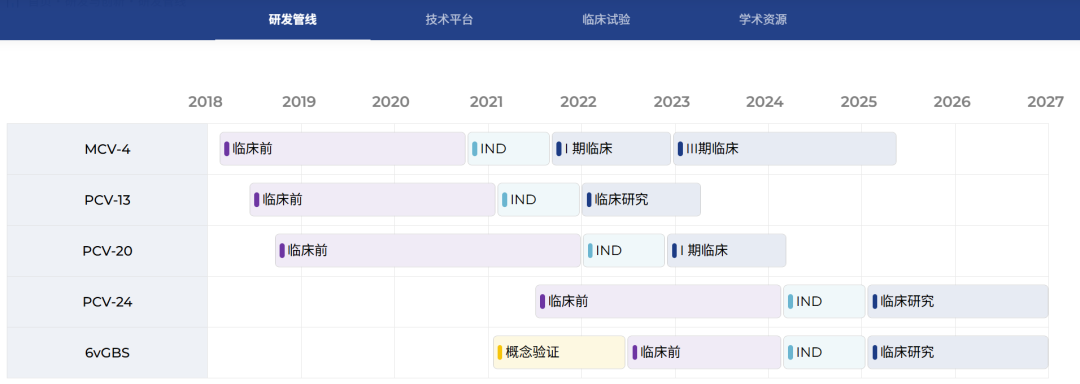Click the PCV-13 row label
The height and width of the screenshot is (384, 1080).
pyautogui.click(x=107, y=200)
